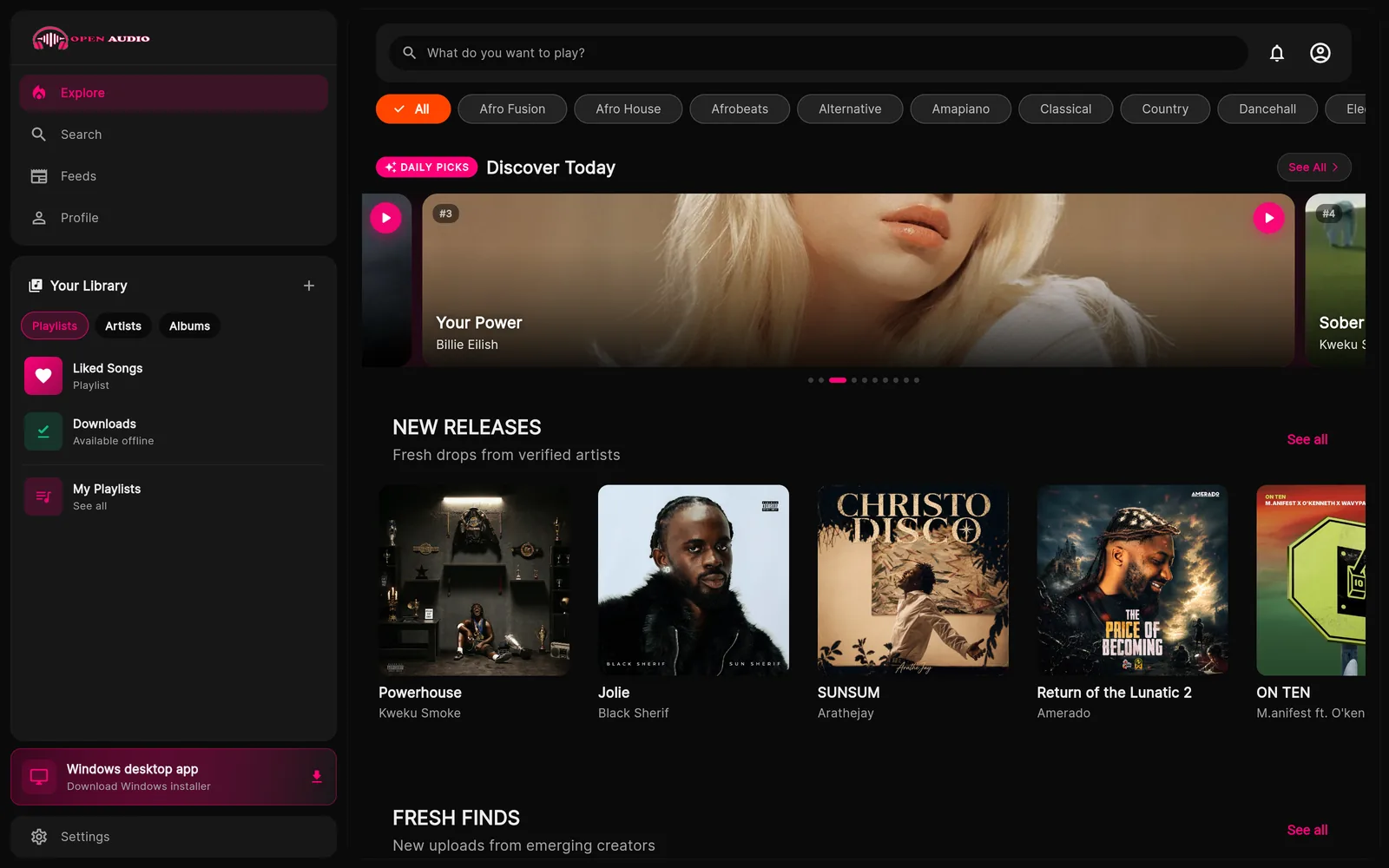Play Your Power by Billie Eilish

click(1268, 218)
